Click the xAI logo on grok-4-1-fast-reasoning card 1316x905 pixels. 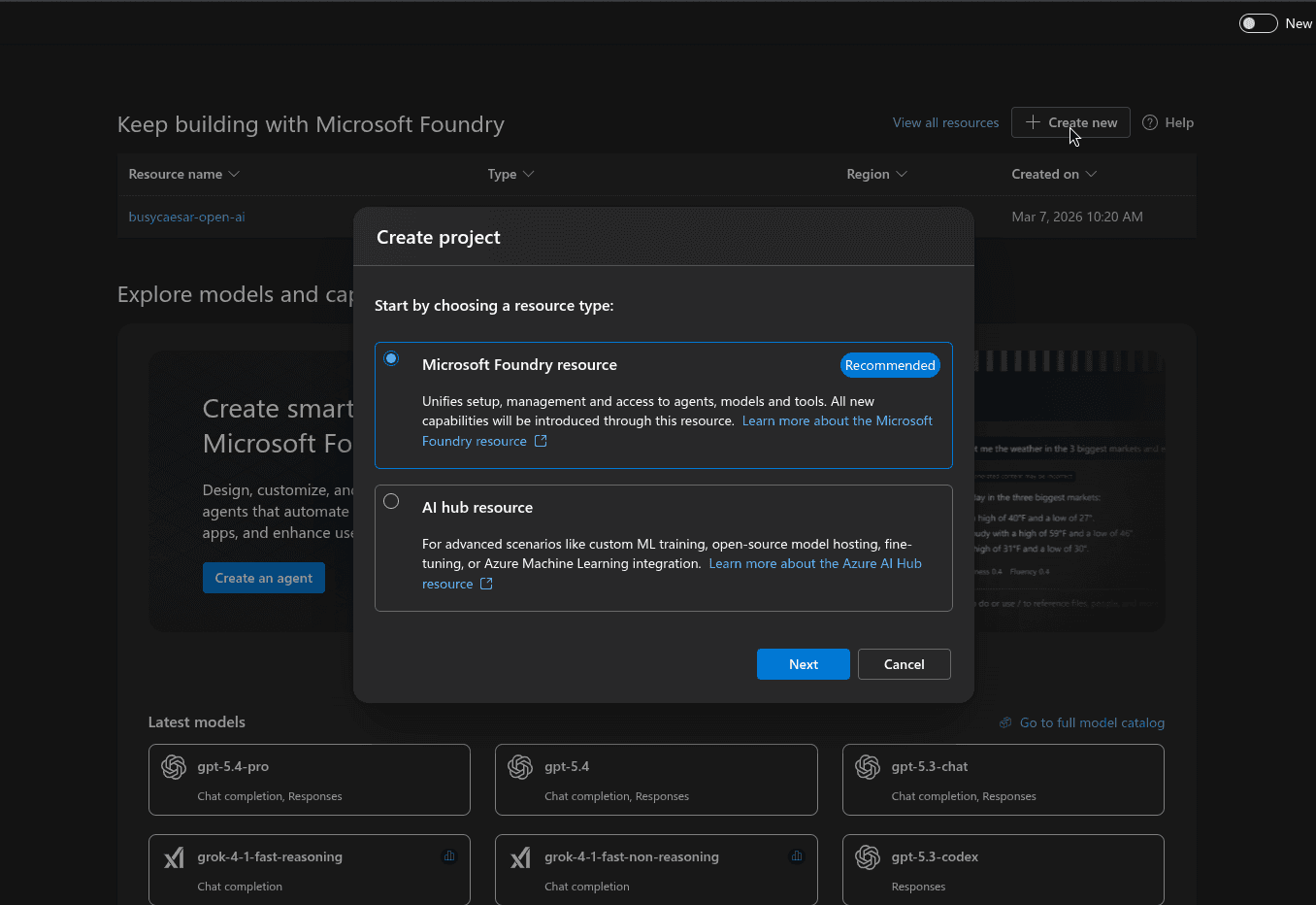coord(174,857)
